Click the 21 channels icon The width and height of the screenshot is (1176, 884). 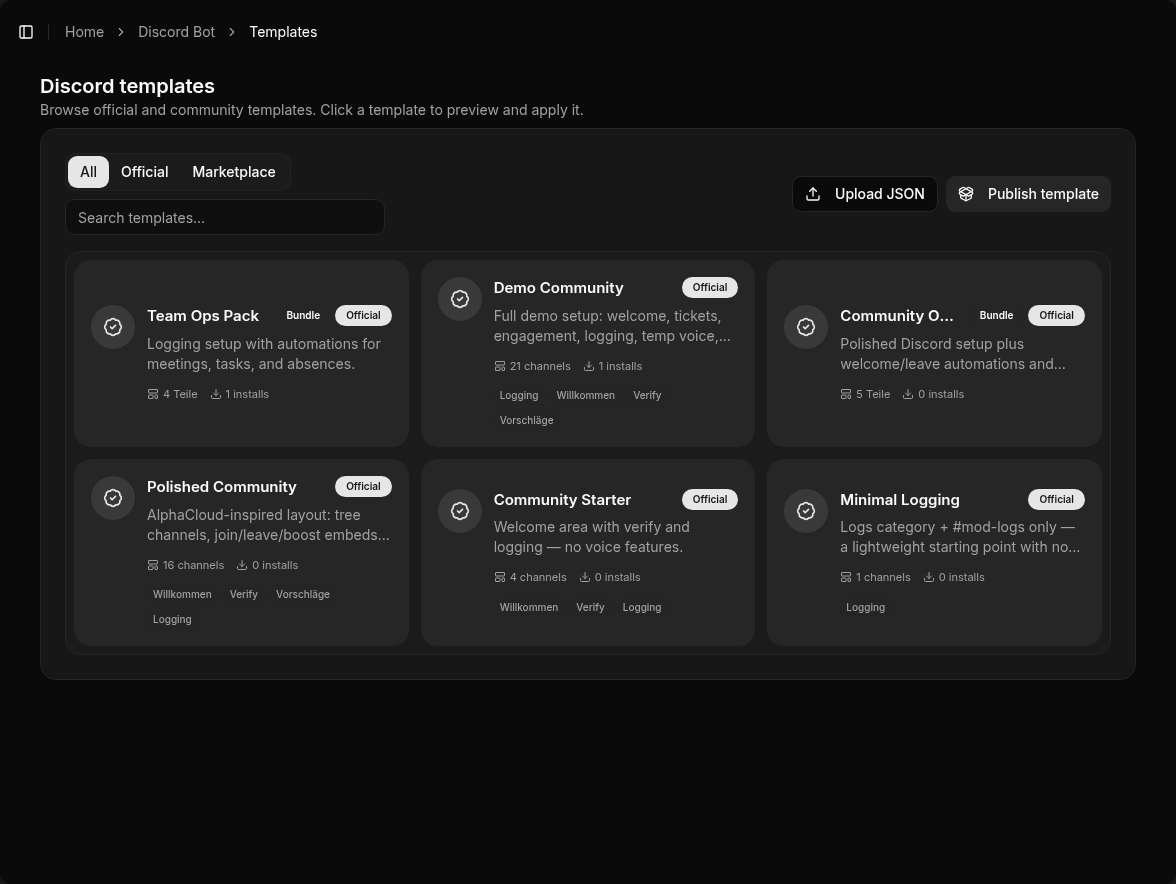tap(500, 367)
